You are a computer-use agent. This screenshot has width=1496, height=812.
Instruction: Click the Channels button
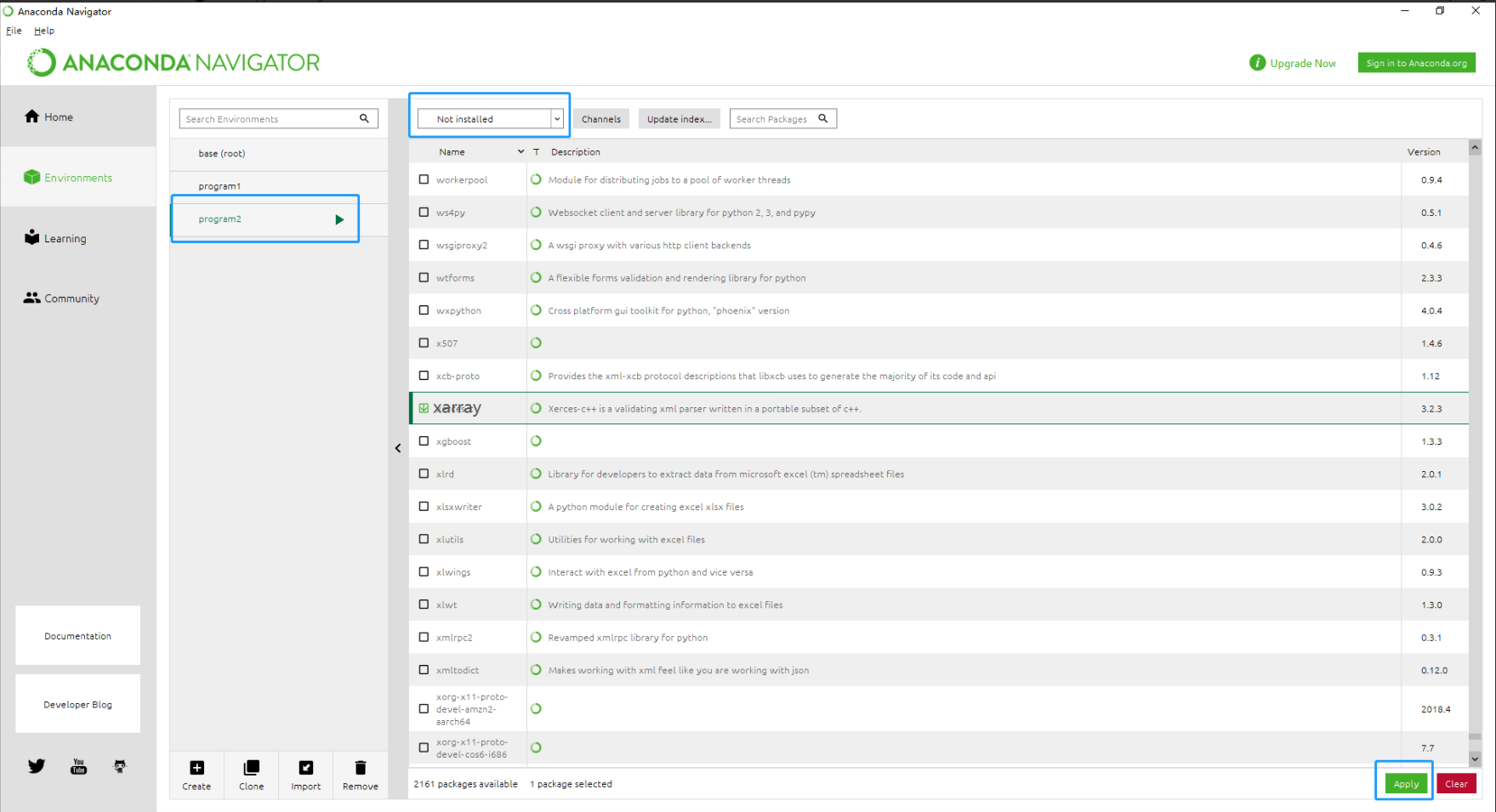pos(601,119)
